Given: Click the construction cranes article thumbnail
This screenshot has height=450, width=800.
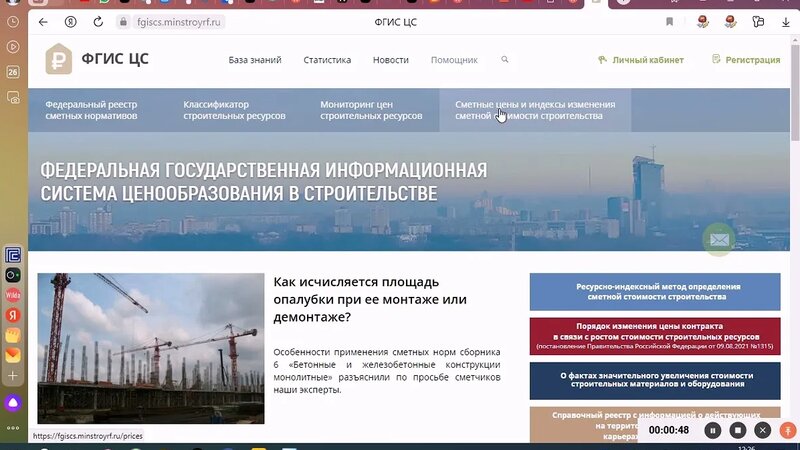Looking at the screenshot, I should (151, 348).
